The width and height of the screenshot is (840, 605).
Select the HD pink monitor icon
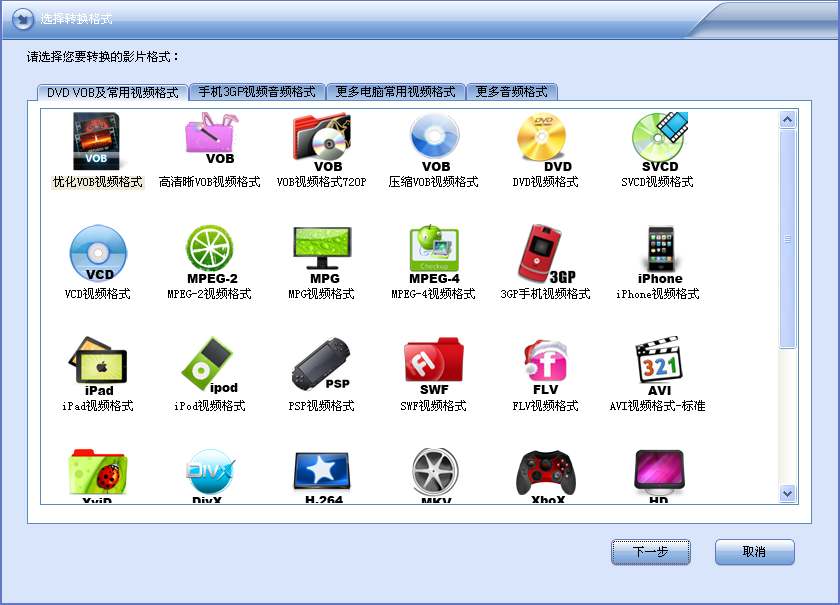(x=659, y=476)
